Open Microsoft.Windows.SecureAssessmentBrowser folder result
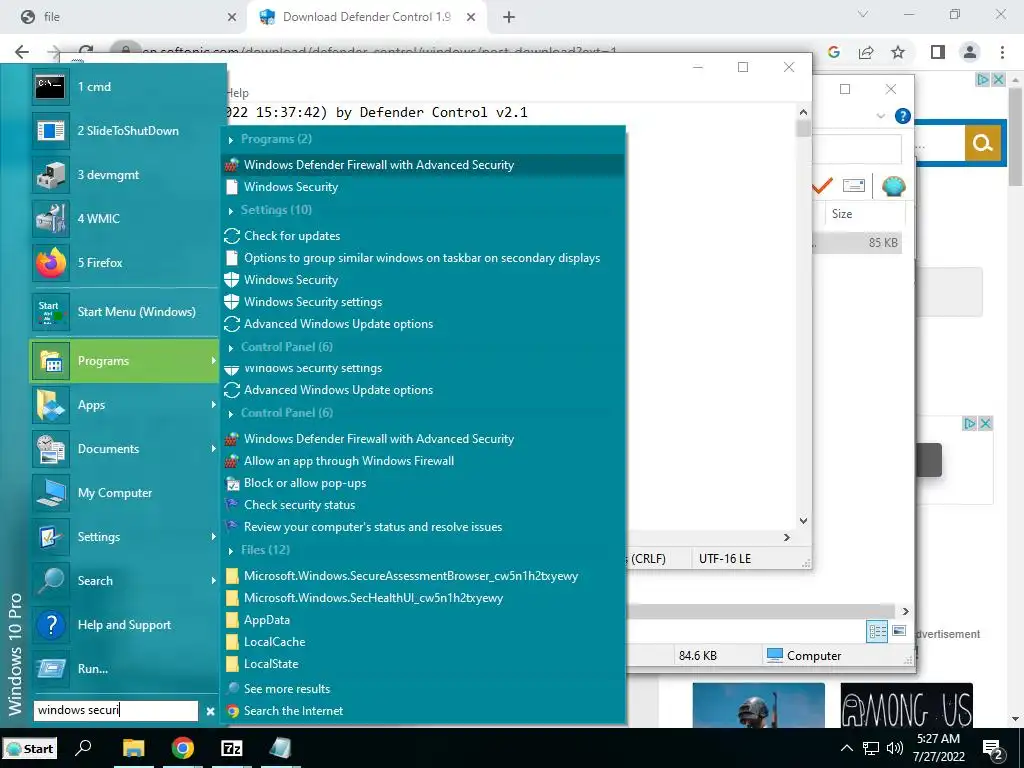This screenshot has width=1024, height=768. click(x=423, y=576)
